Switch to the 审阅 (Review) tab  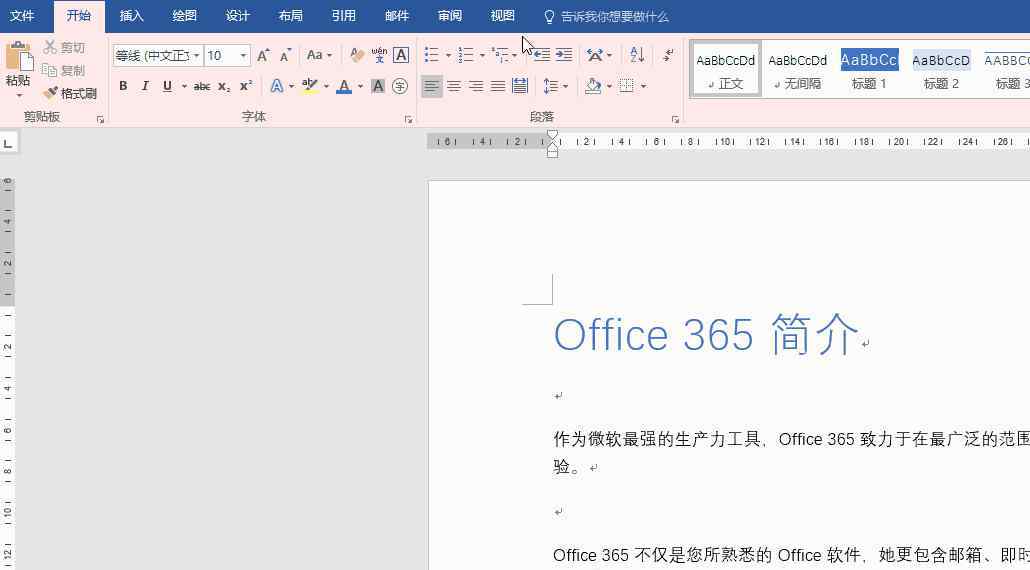450,16
